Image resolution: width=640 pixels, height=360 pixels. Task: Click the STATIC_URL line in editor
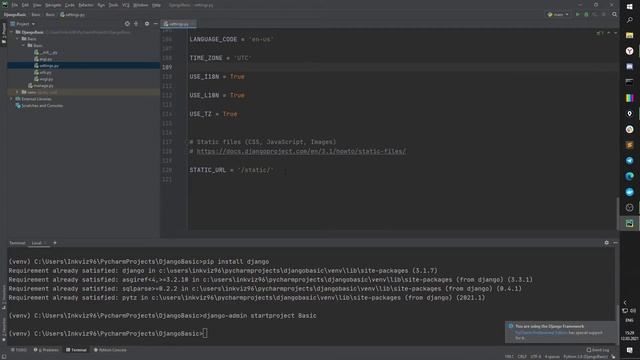[231, 170]
